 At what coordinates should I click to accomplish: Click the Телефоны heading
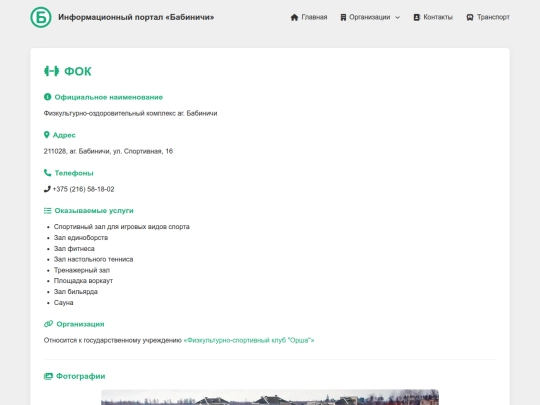click(x=74, y=173)
